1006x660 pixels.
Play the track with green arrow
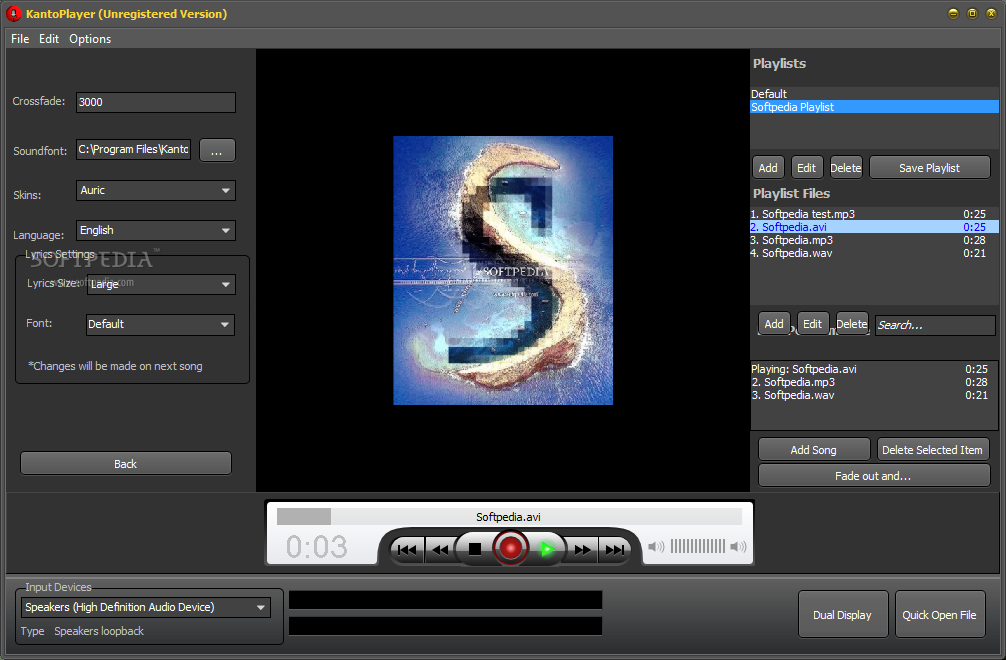click(x=547, y=549)
